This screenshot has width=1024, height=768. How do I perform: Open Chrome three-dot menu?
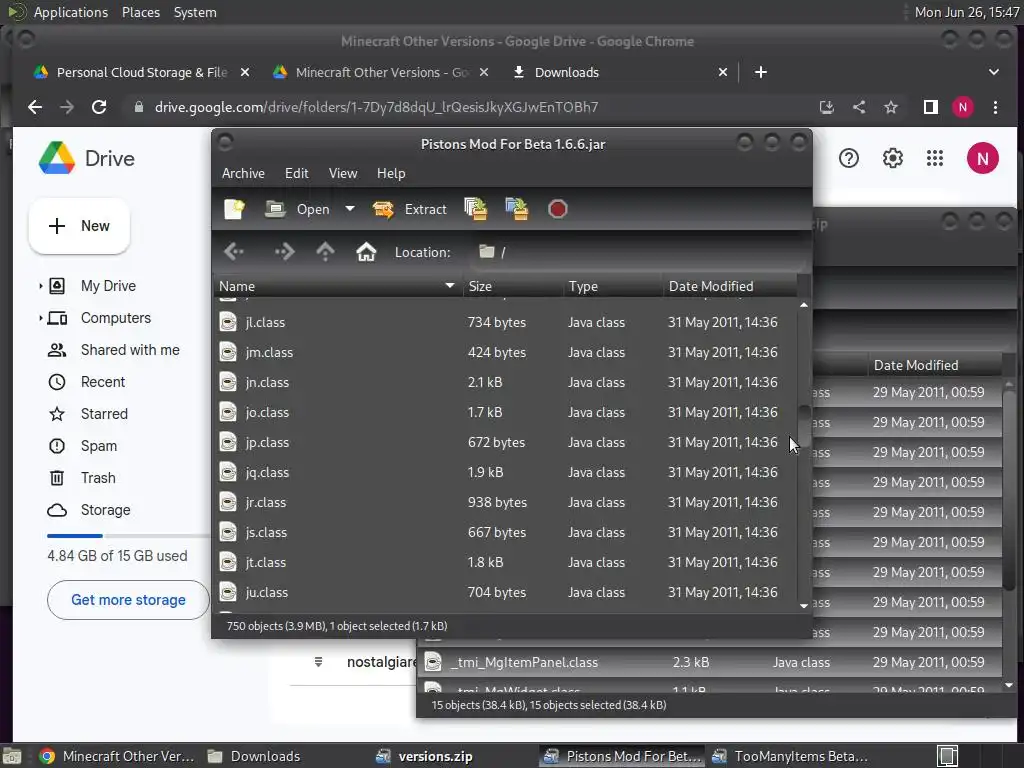[995, 107]
